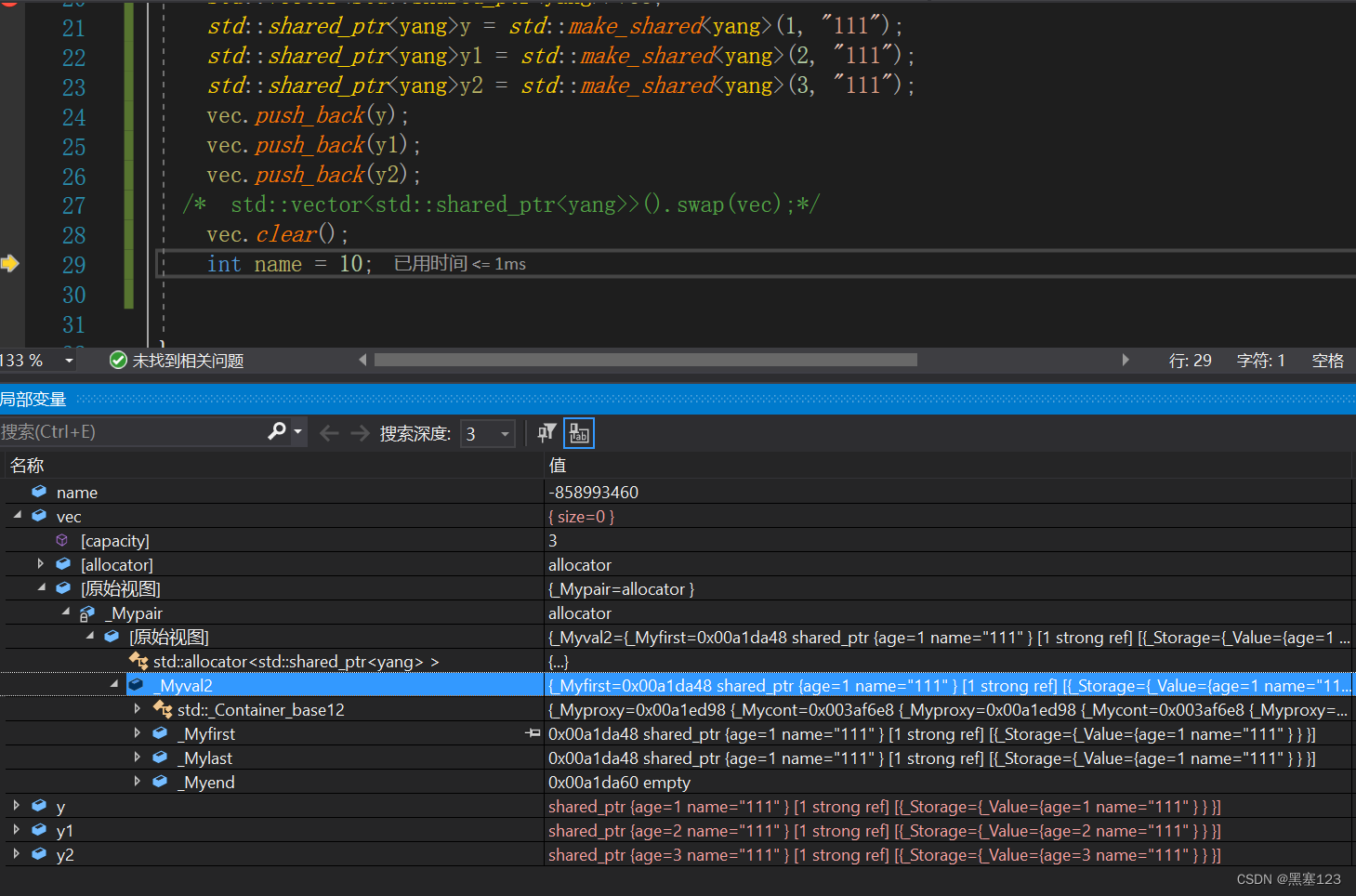
Task: Click the field icon beside _Mylast
Action: coord(160,758)
